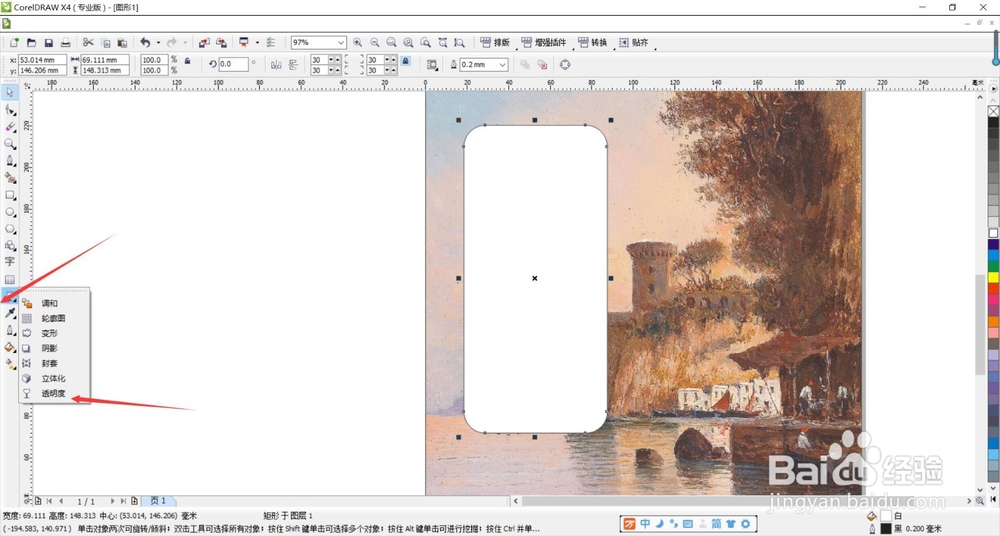Select the Ellipse tool

coord(10,212)
